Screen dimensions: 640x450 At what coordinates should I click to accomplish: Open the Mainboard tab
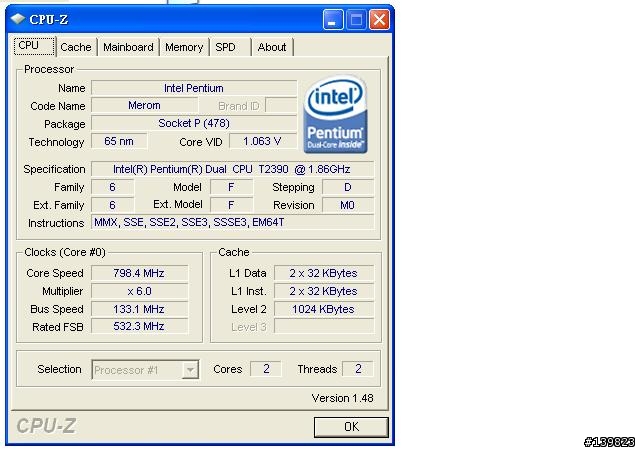pos(128,47)
